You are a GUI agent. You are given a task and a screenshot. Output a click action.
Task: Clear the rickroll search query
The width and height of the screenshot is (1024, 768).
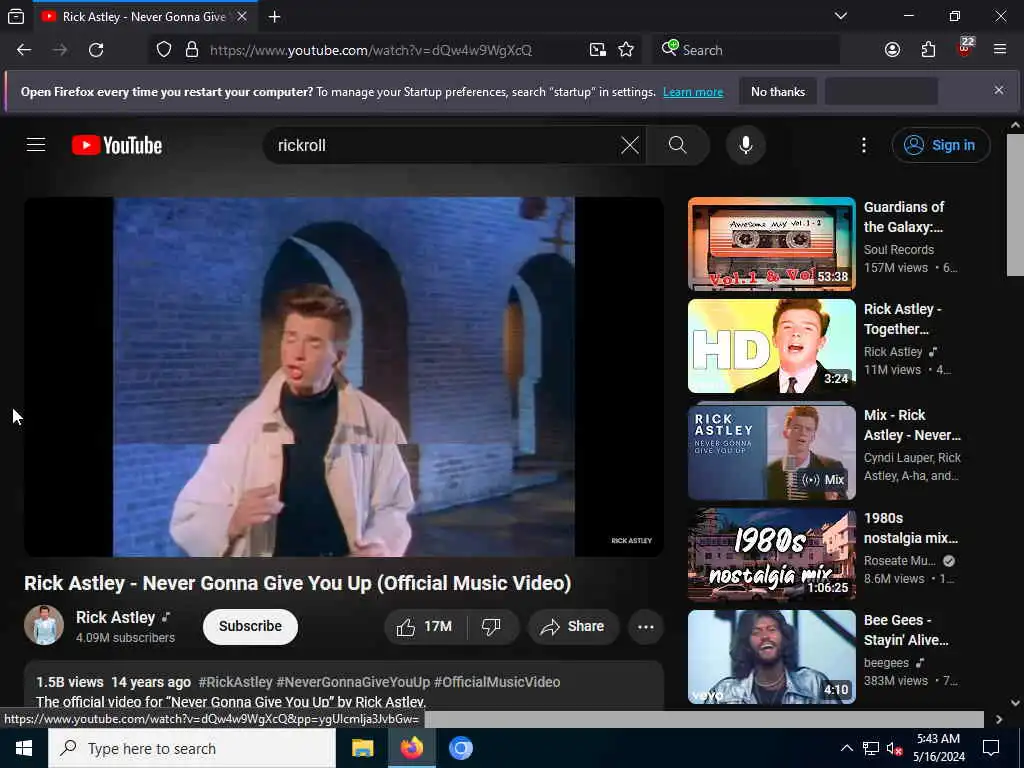tap(630, 145)
